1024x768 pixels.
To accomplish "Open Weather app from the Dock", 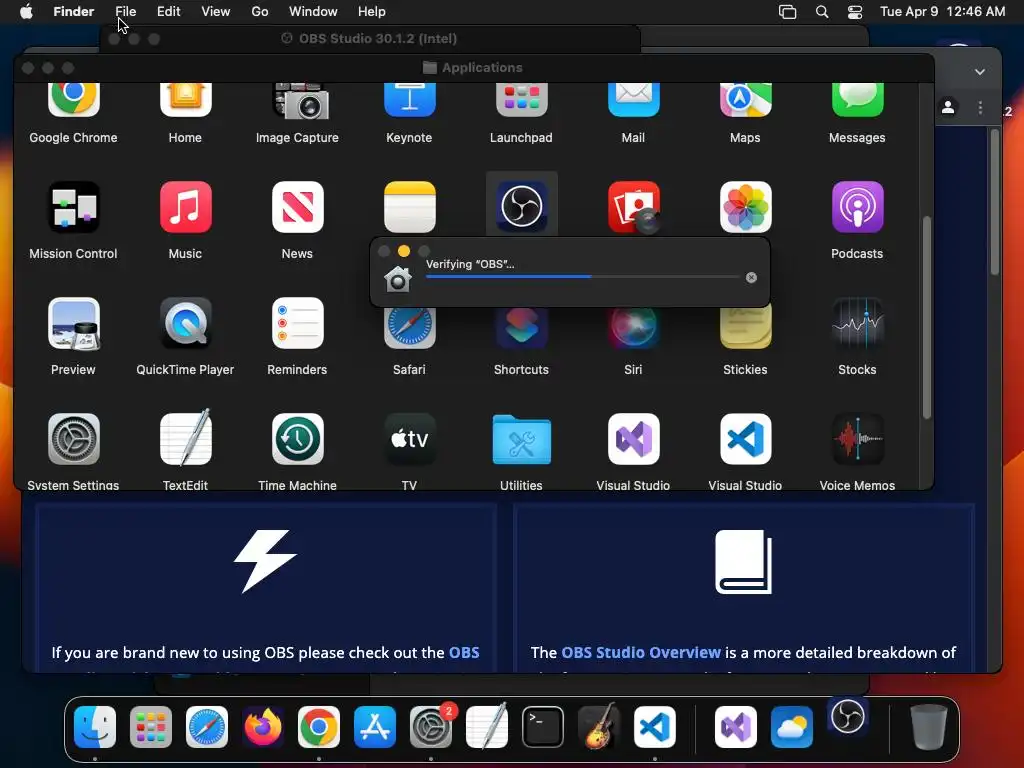I will pos(792,727).
